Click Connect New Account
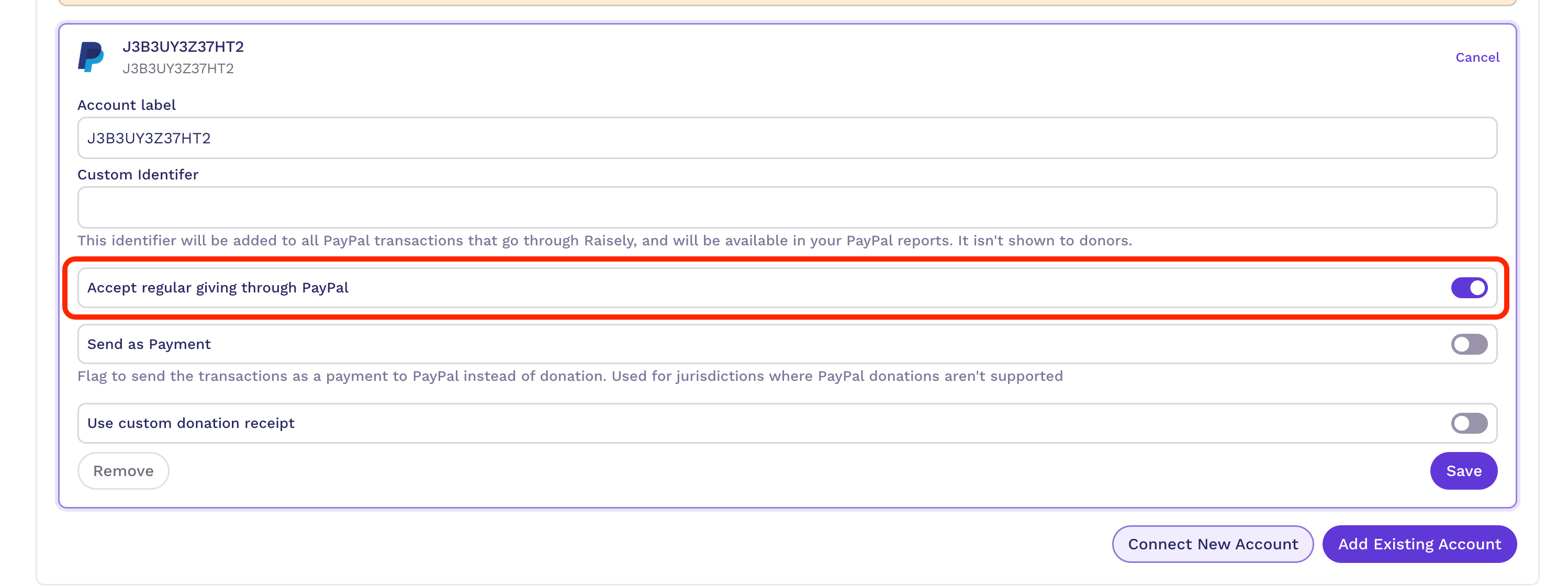The width and height of the screenshot is (1568, 587). 1212,544
